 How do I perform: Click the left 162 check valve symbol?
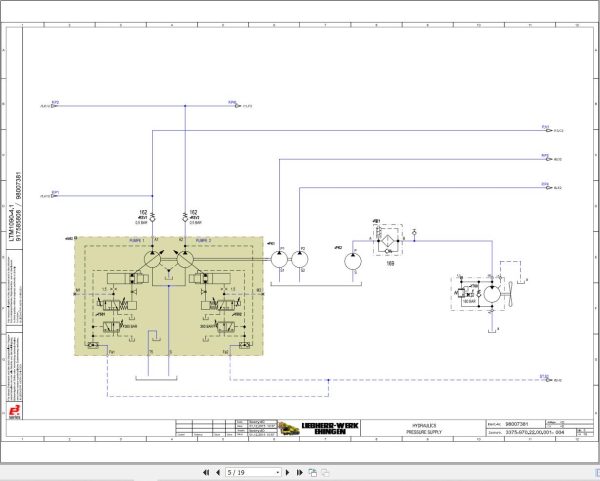[x=153, y=218]
